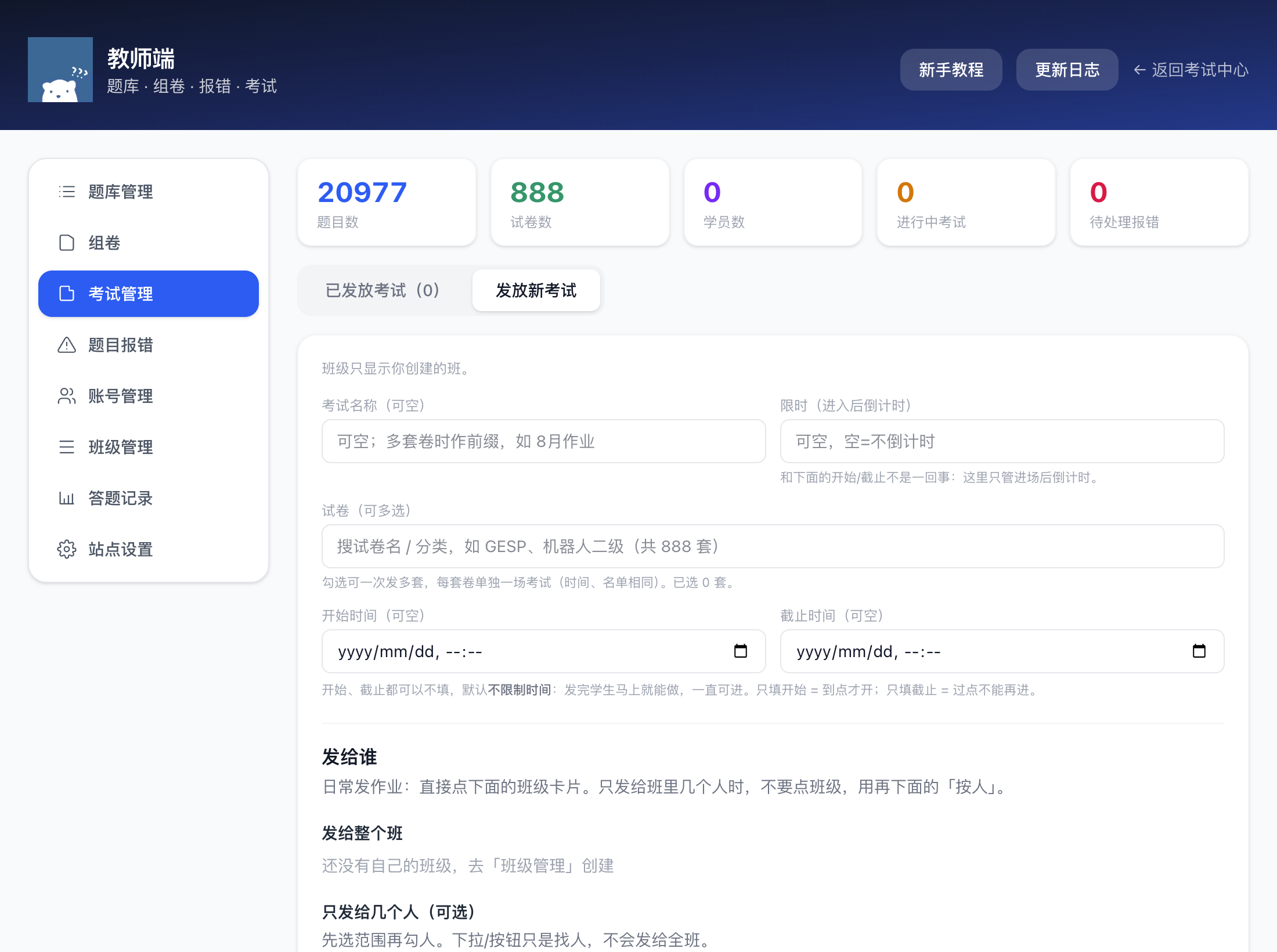The height and width of the screenshot is (952, 1277).
Task: Click the polar bear logo image
Action: click(60, 70)
